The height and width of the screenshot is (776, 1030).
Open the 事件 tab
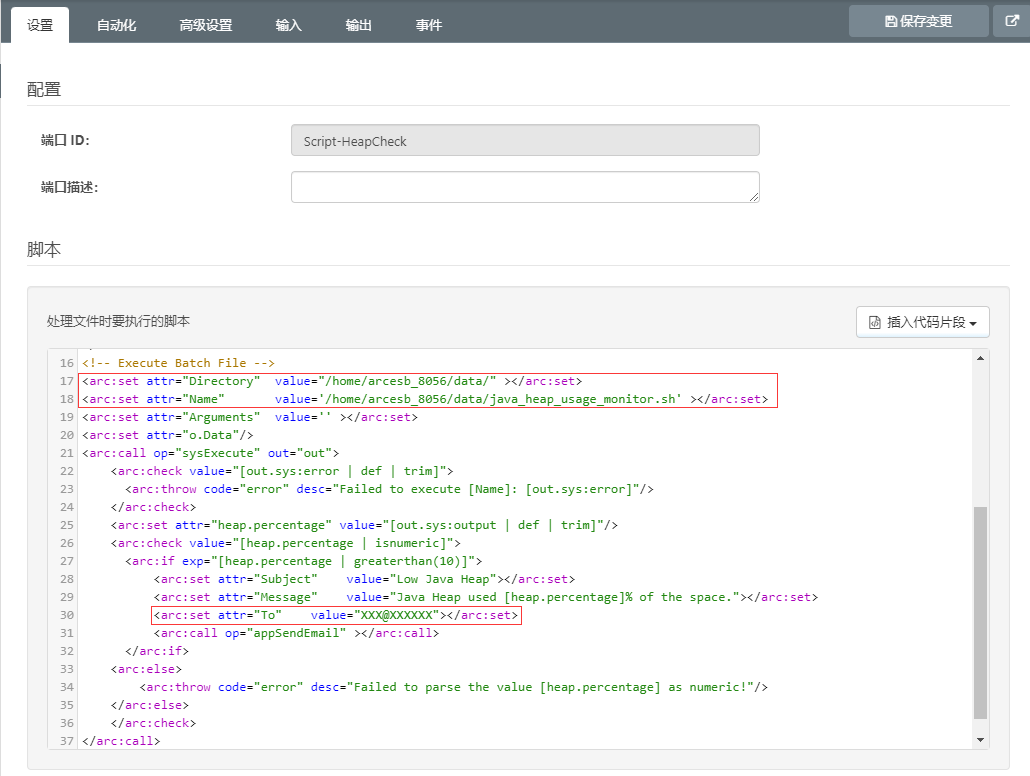coord(428,25)
